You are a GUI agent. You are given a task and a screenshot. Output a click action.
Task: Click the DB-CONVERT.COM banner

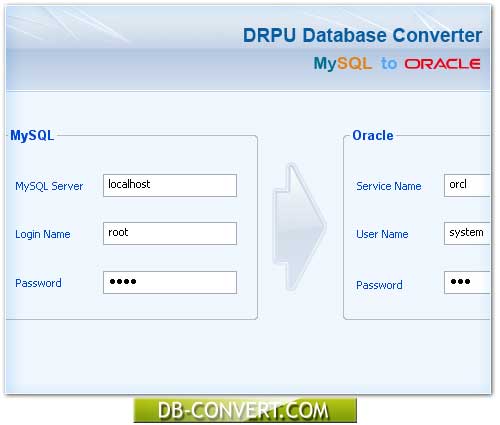point(245,410)
